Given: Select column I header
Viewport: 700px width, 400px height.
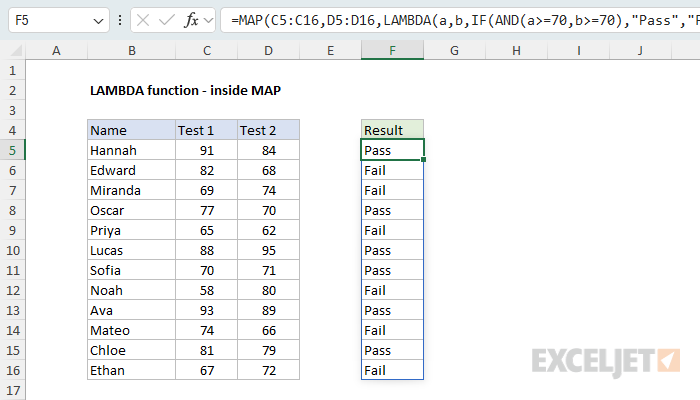Looking at the screenshot, I should 578,50.
